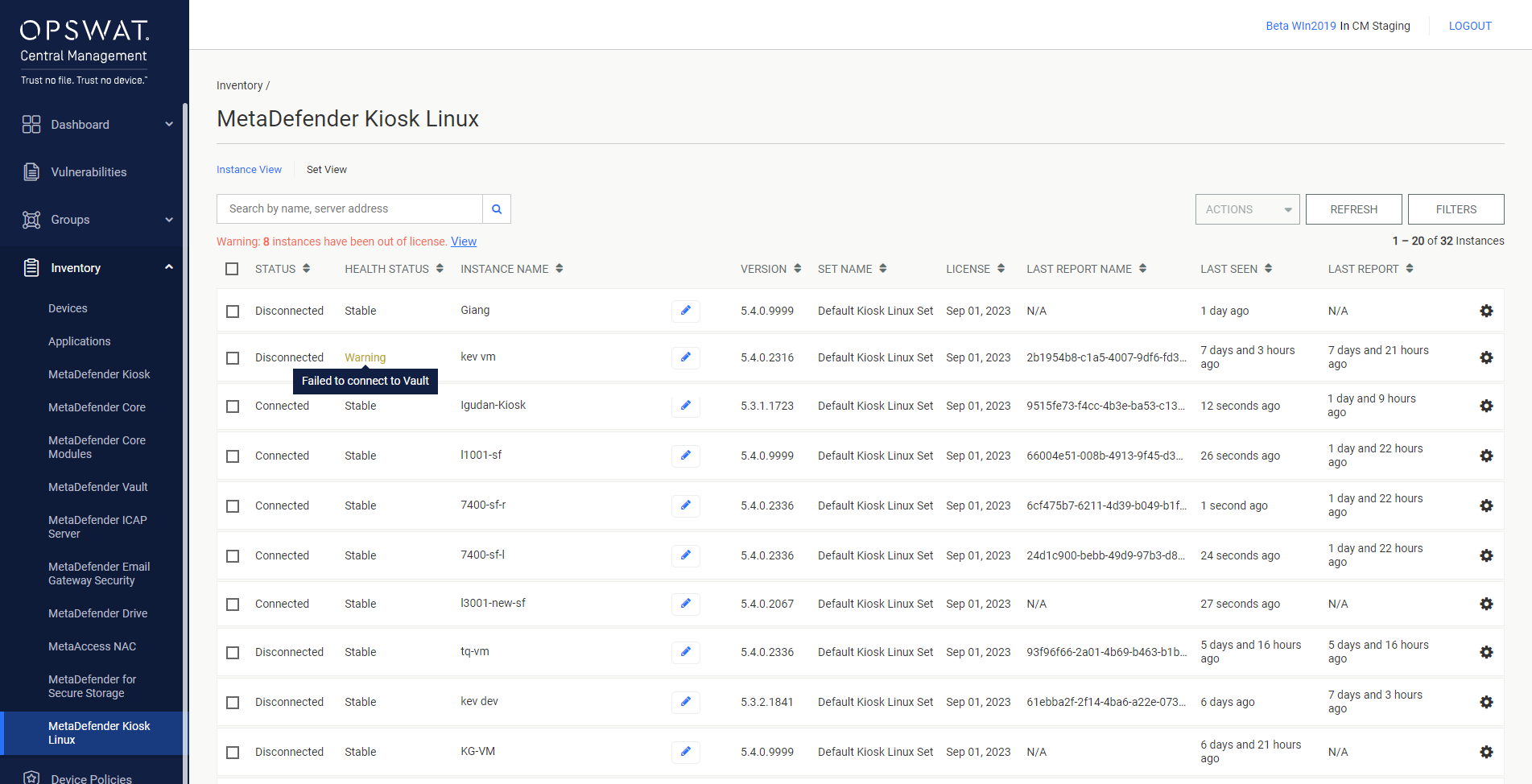Viewport: 1532px width, 784px height.
Task: Click the search magnifier icon
Action: (497, 209)
